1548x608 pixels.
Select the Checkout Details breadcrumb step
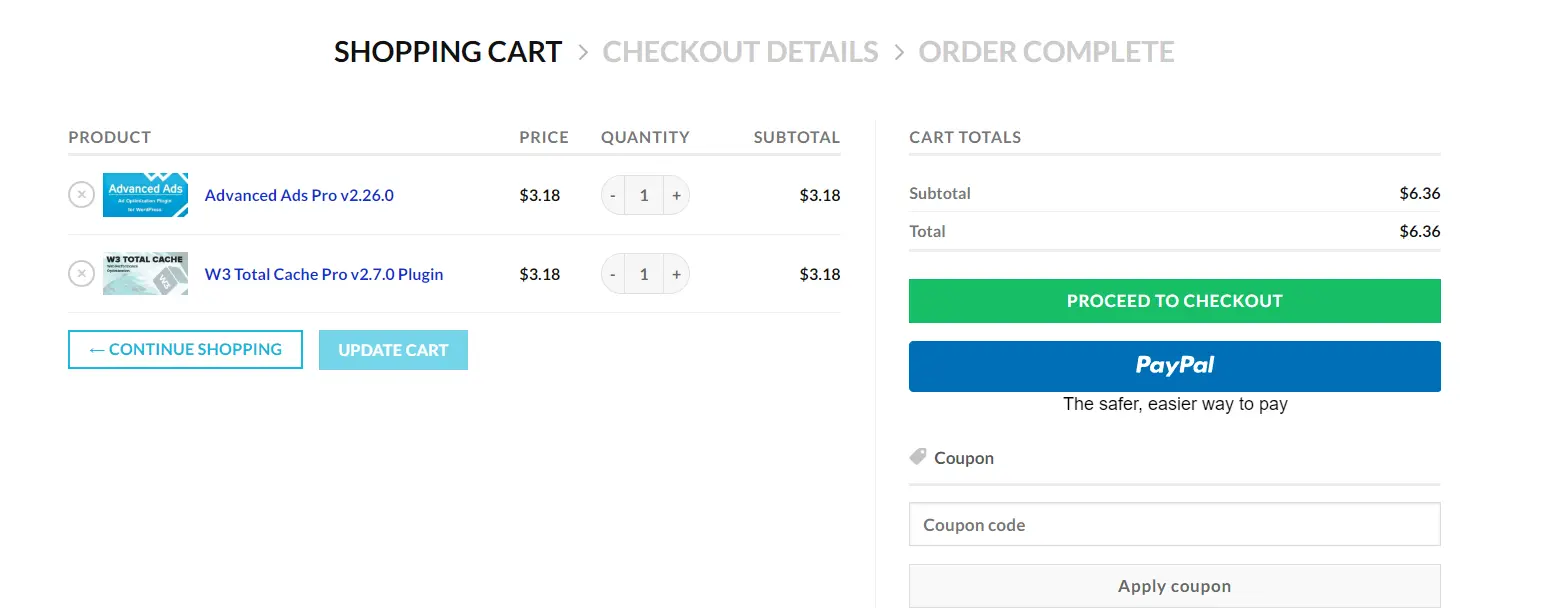740,51
